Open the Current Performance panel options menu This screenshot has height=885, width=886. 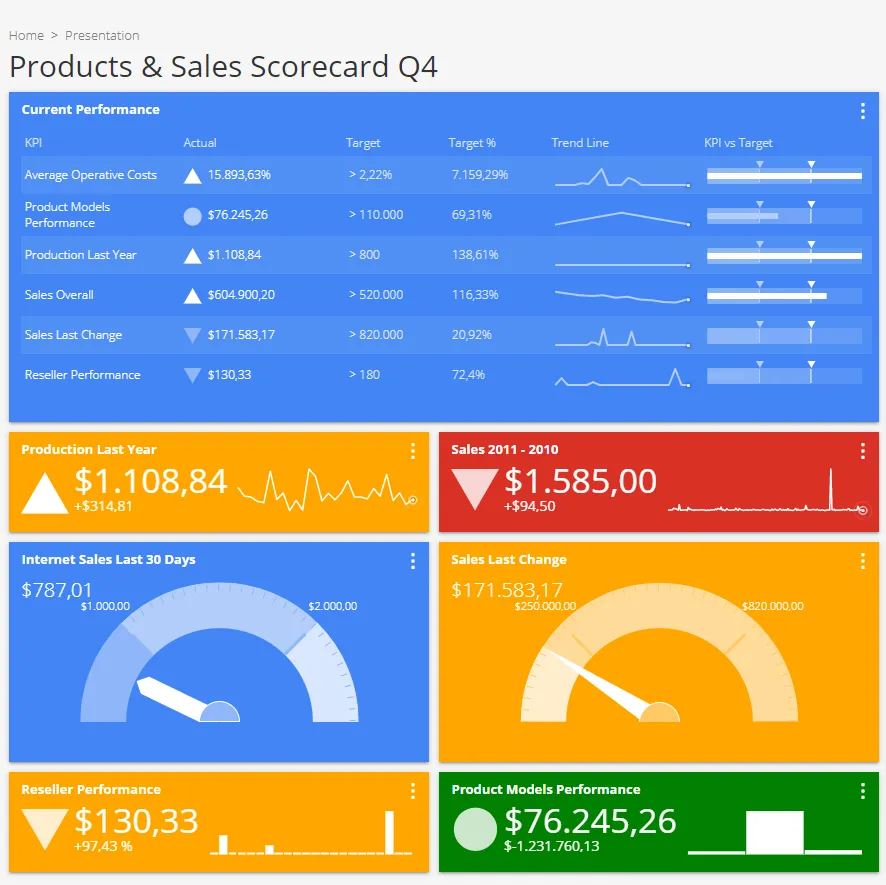click(862, 111)
